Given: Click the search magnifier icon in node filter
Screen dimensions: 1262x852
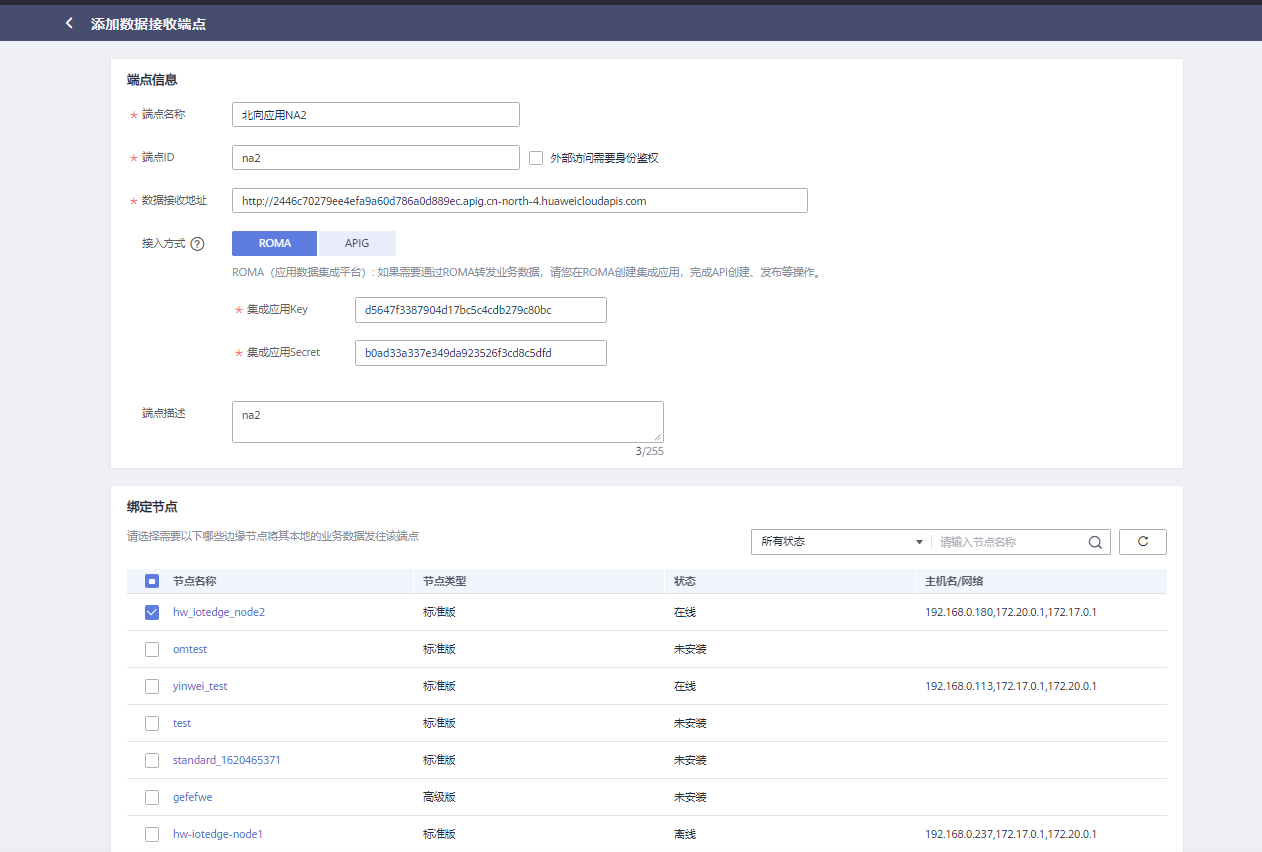Looking at the screenshot, I should tap(1095, 542).
